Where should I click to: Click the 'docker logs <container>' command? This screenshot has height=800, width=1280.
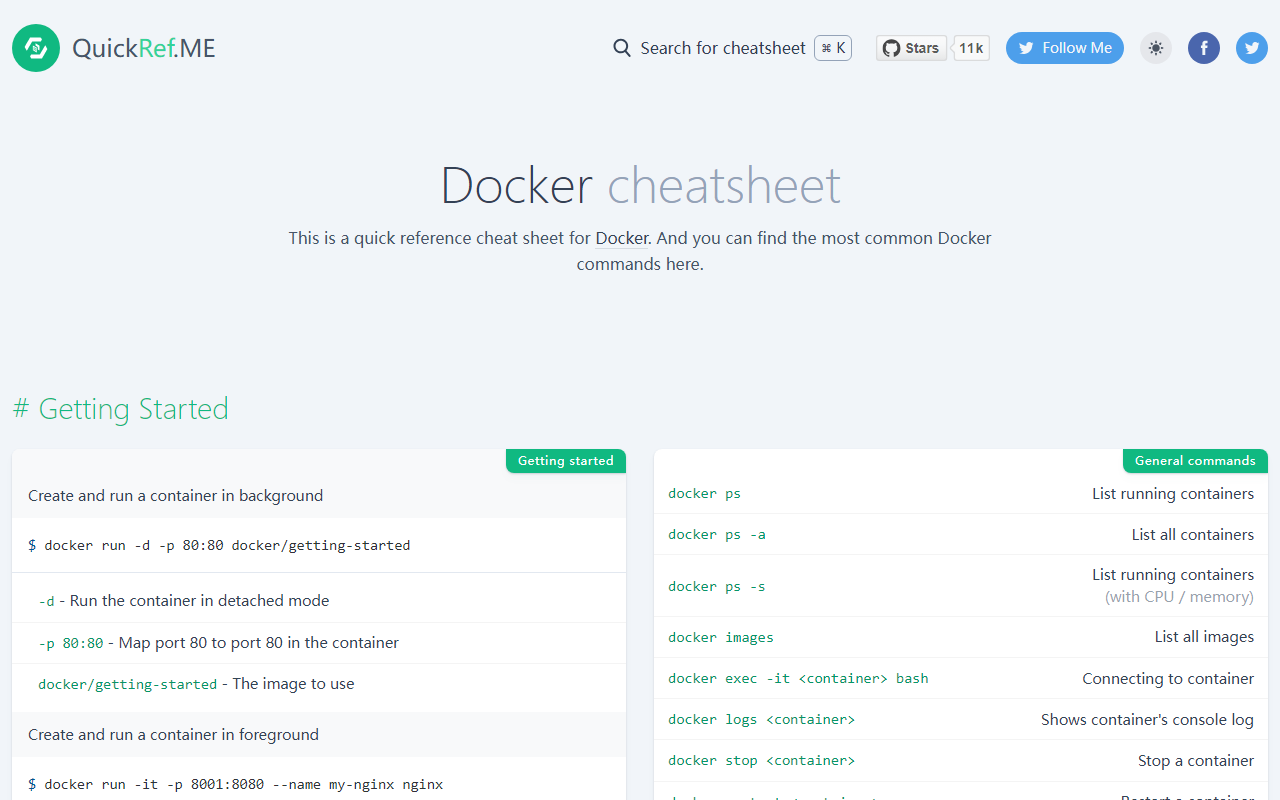coord(762,720)
